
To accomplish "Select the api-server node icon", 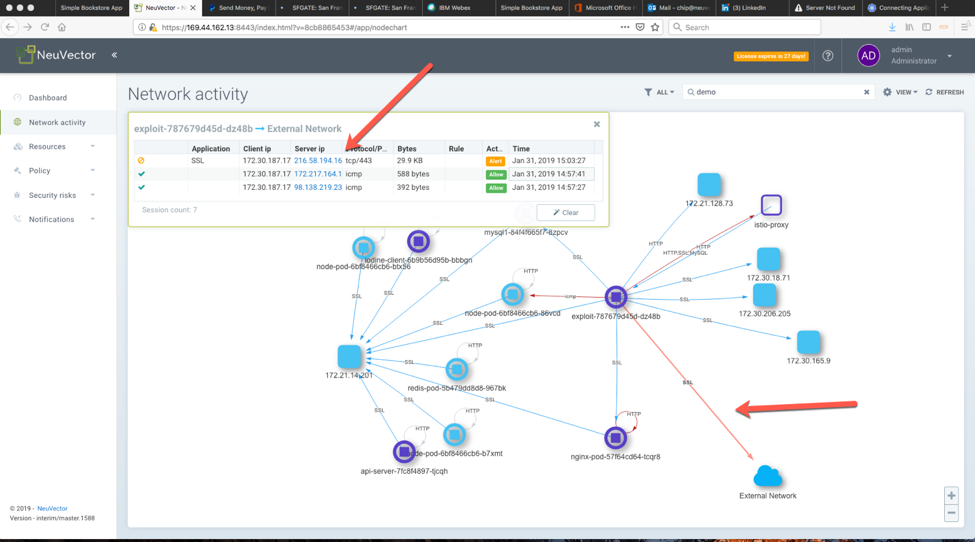I will click(x=404, y=452).
